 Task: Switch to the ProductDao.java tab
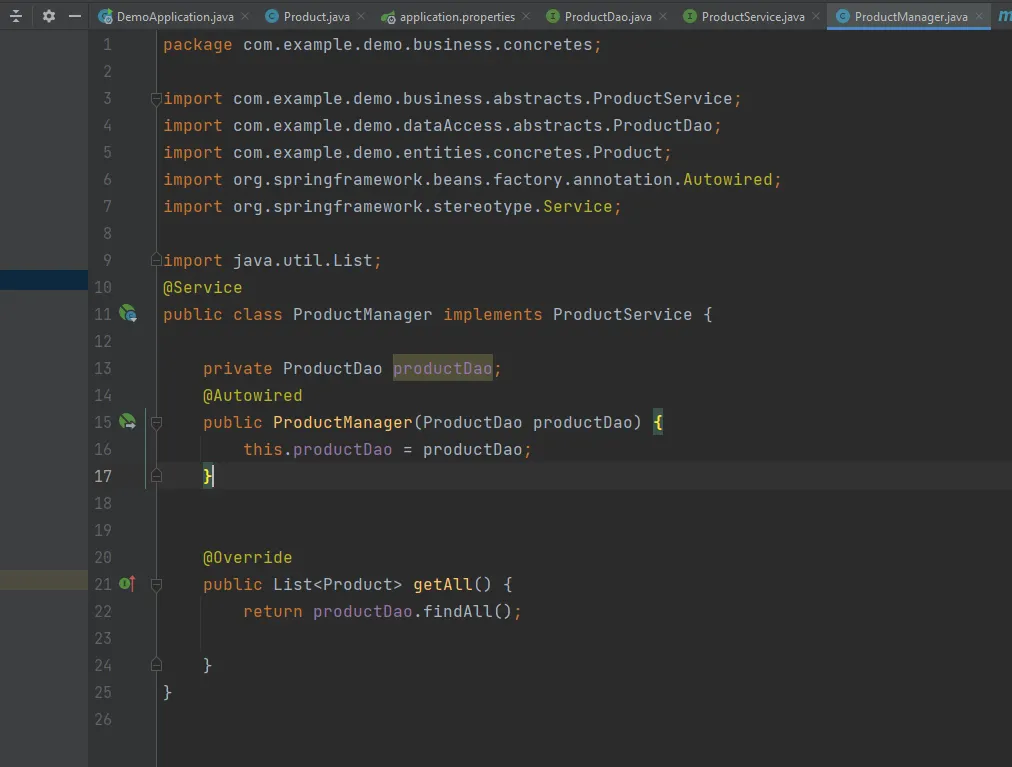[x=607, y=17]
